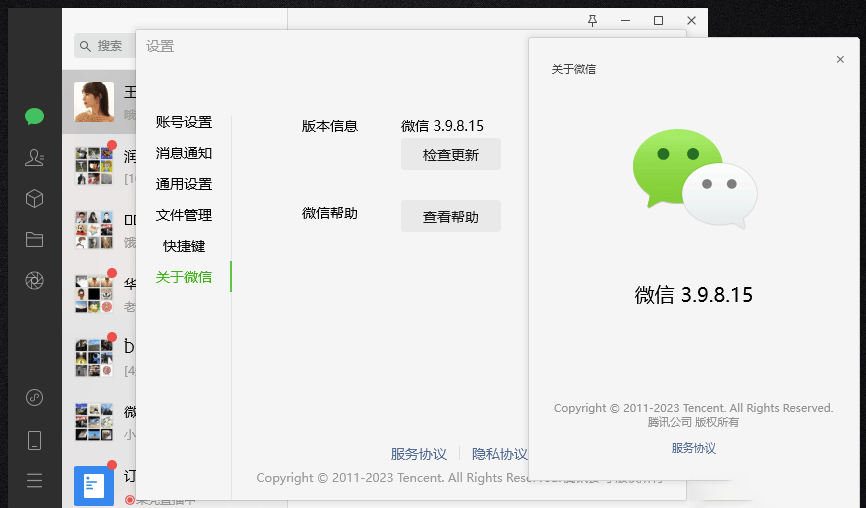Open the subscription account blue document avatar

click(94, 486)
